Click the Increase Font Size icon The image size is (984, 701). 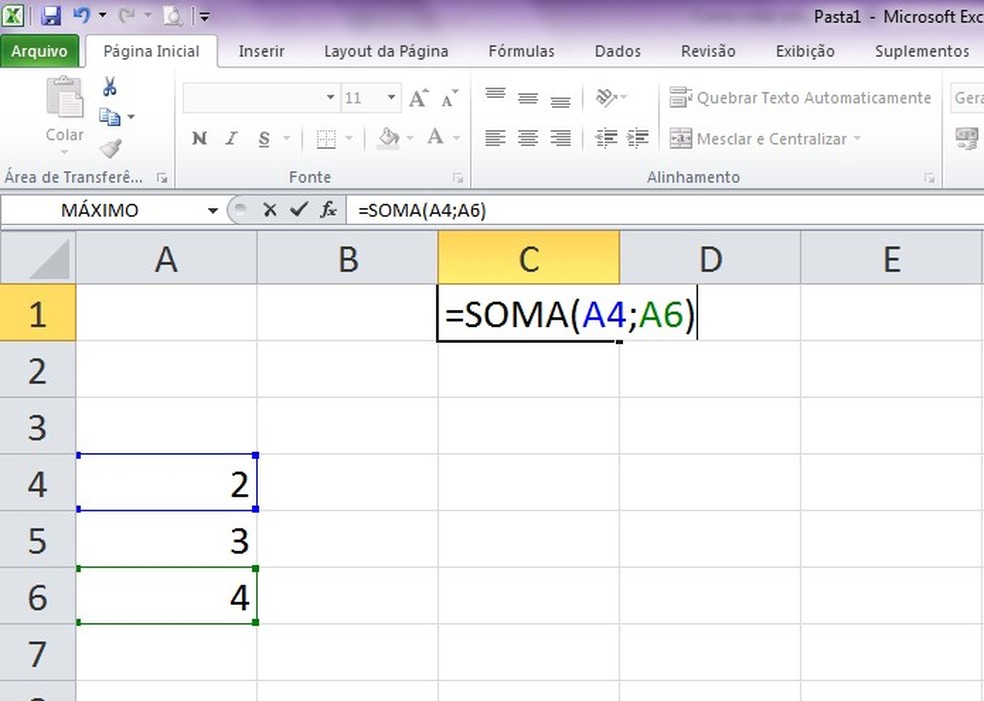pos(419,98)
